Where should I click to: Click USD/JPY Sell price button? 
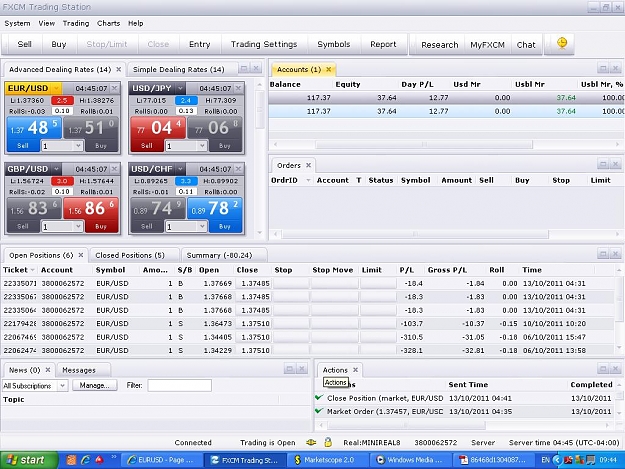158,128
